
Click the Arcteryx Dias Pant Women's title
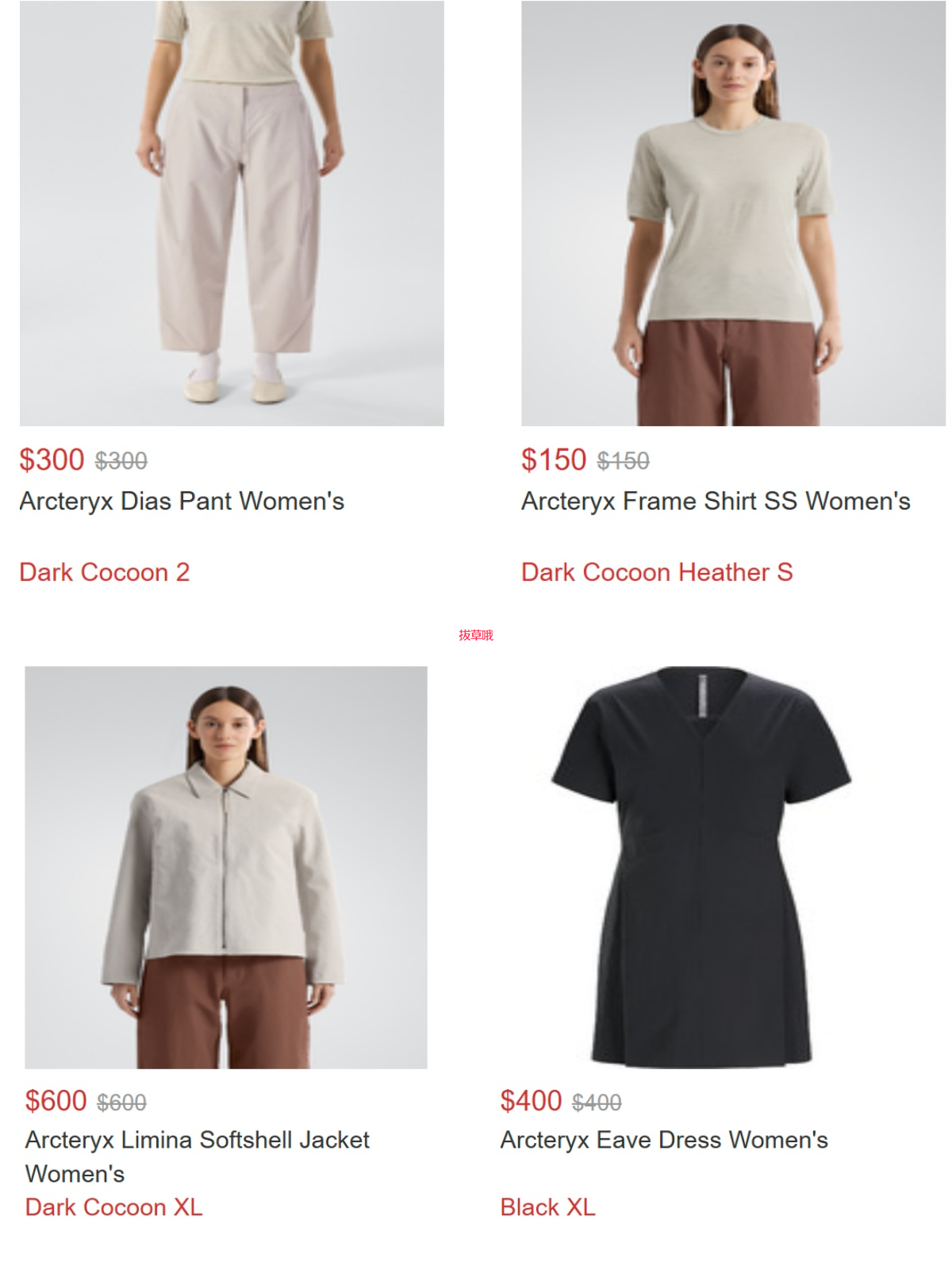(182, 501)
